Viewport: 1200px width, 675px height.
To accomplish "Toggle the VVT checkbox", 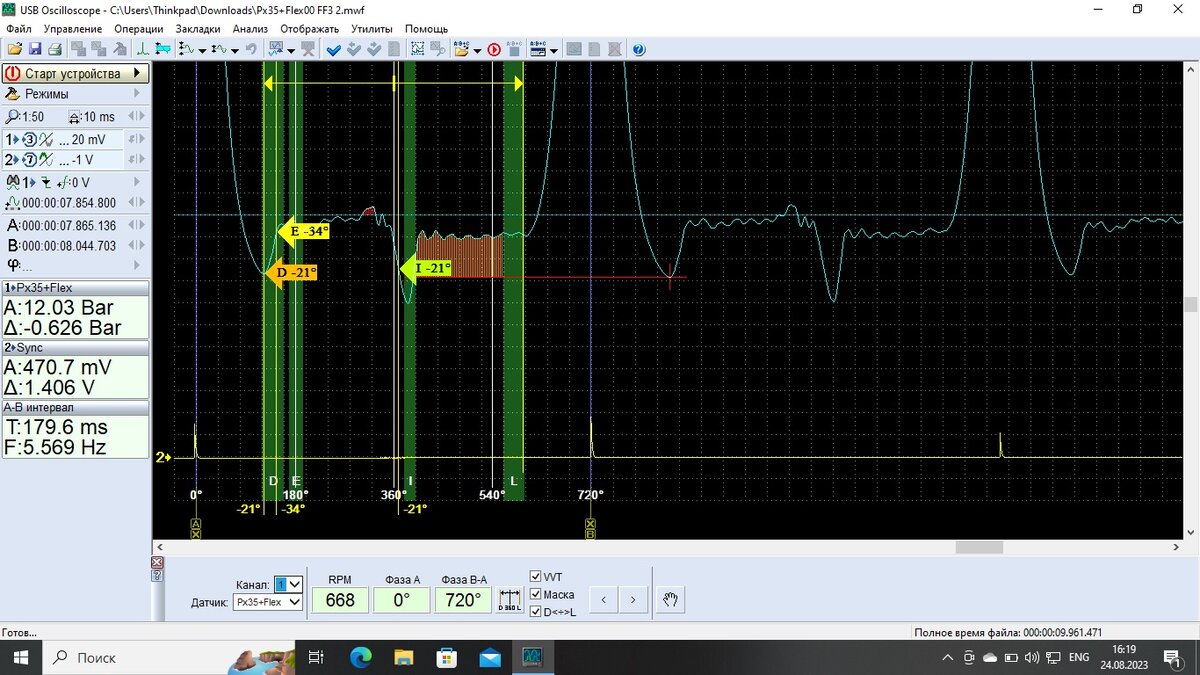I will (x=535, y=577).
